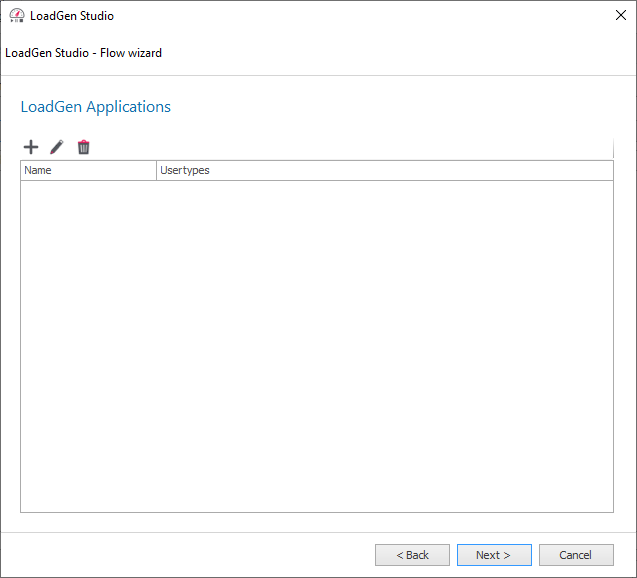Add a new application with plus icon
Viewport: 637px width, 578px height.
coord(31,147)
